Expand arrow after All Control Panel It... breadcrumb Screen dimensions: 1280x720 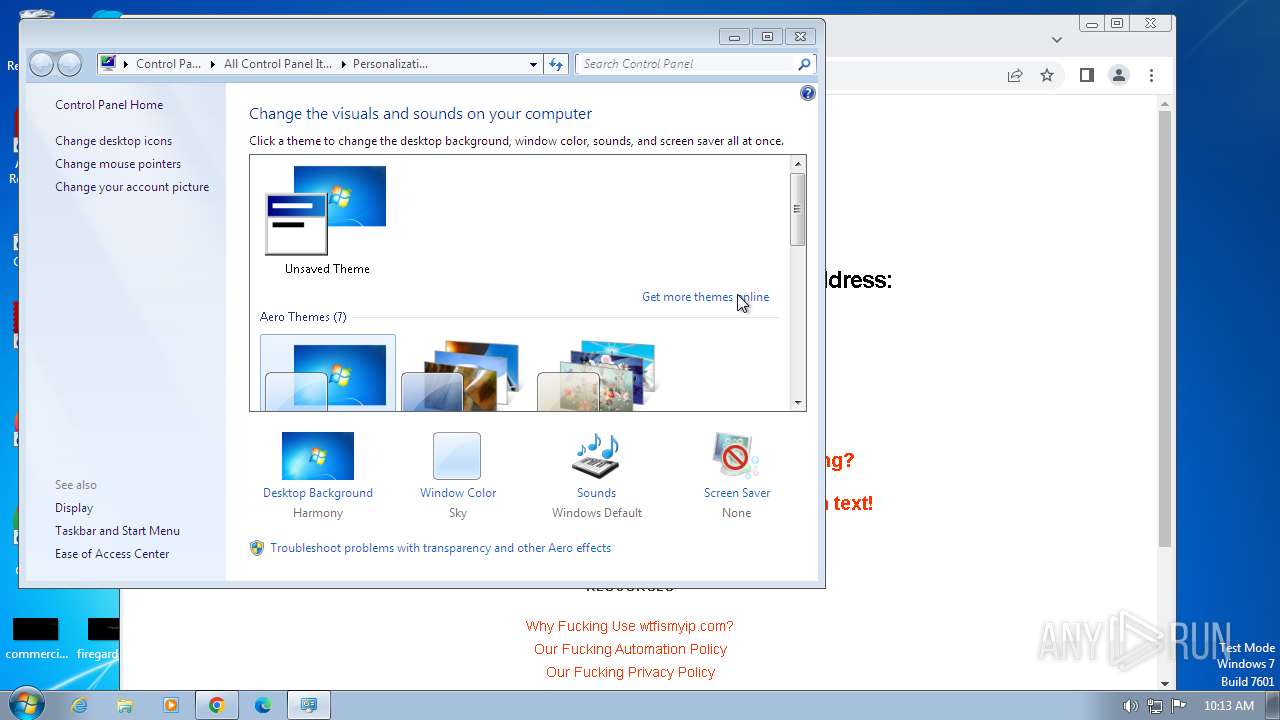pyautogui.click(x=343, y=64)
